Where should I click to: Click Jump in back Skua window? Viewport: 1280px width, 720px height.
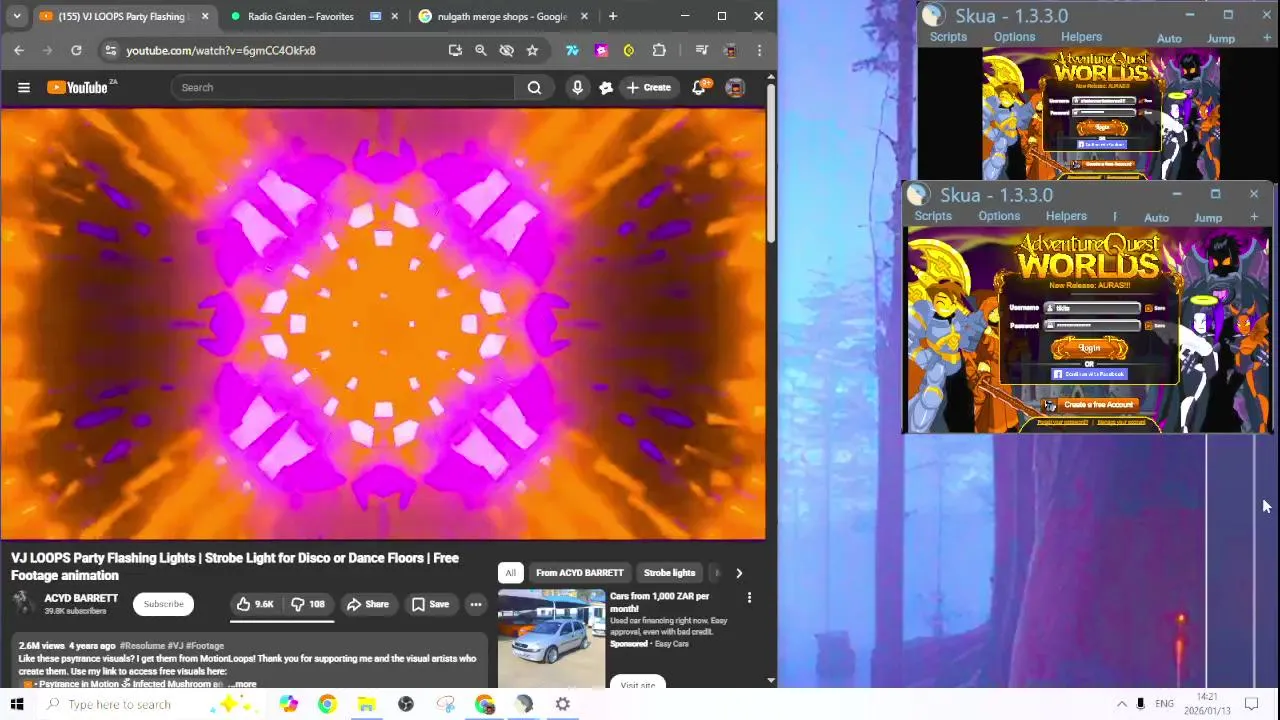point(1221,38)
